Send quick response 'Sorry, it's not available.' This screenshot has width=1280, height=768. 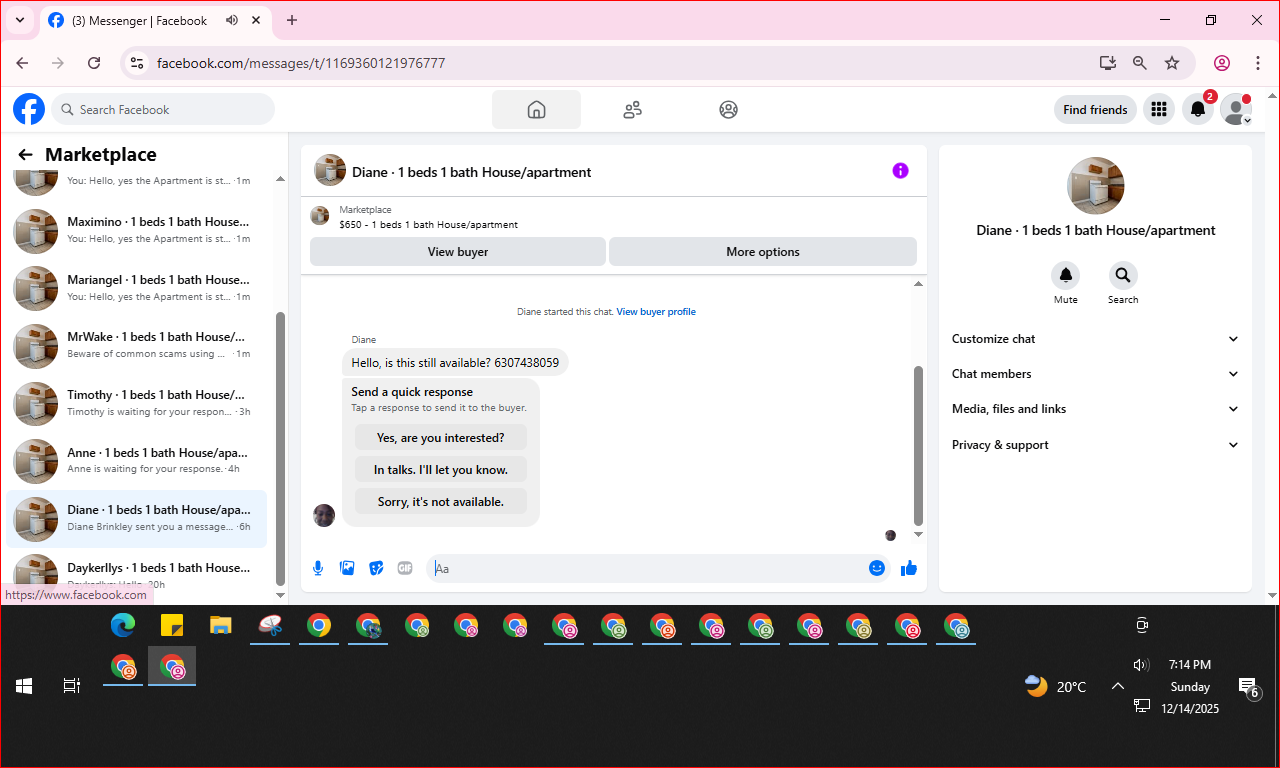(x=441, y=502)
